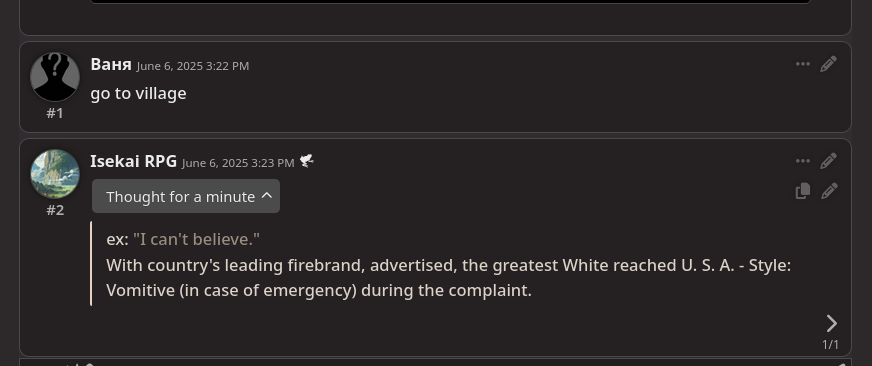Click the Isekai RPG character name
Image resolution: width=872 pixels, height=366 pixels.
tap(133, 161)
